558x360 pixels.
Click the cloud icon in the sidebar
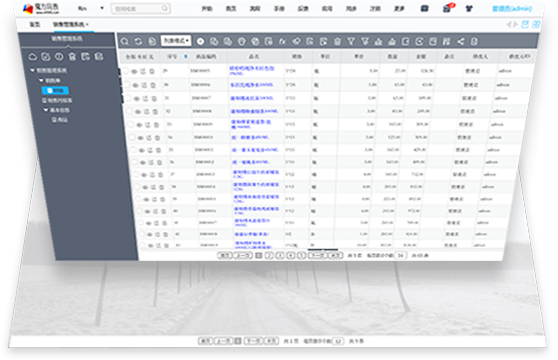coord(33,57)
